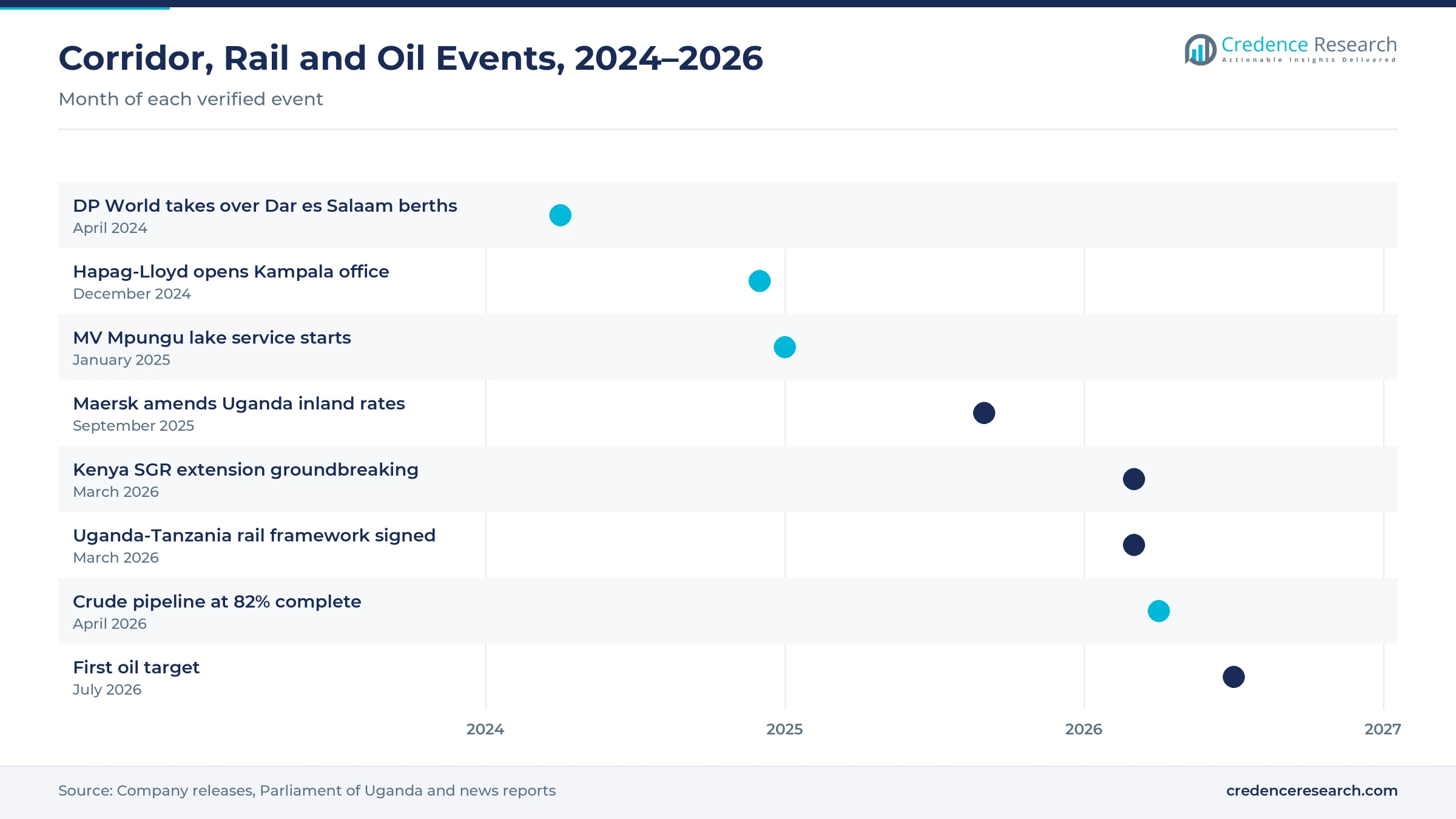1456x819 pixels.
Task: Click the 2027 axis label
Action: click(x=1383, y=729)
